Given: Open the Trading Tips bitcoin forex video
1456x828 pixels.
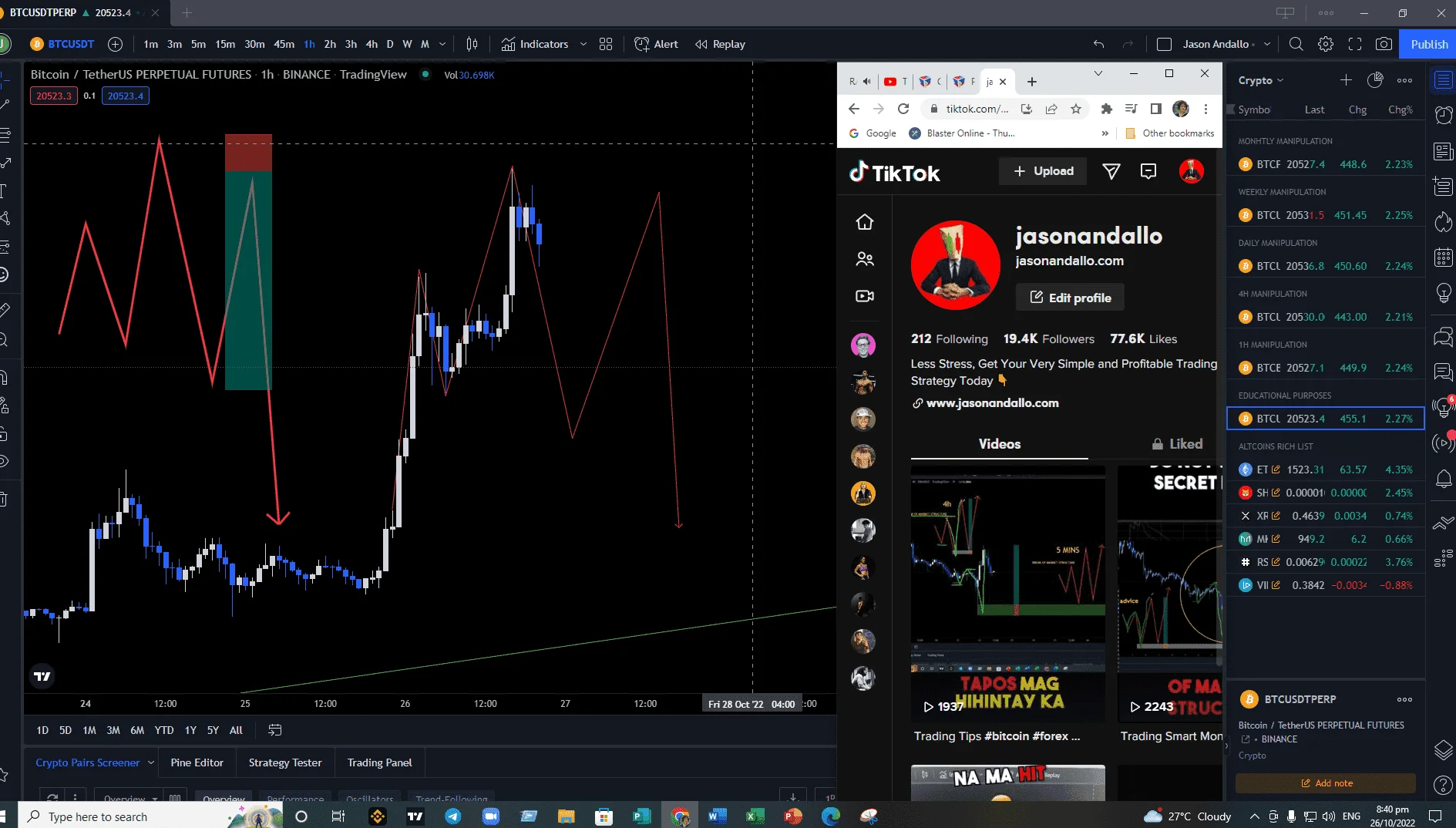Looking at the screenshot, I should point(1007,594).
